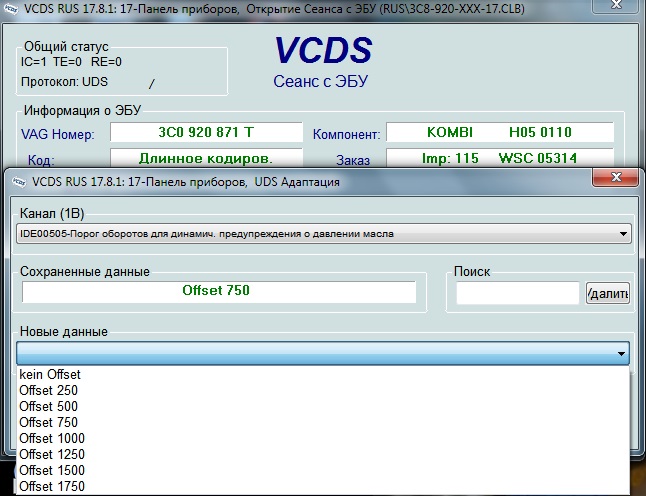
Task: Select 'kein Offset' from the list
Action: click(50, 374)
